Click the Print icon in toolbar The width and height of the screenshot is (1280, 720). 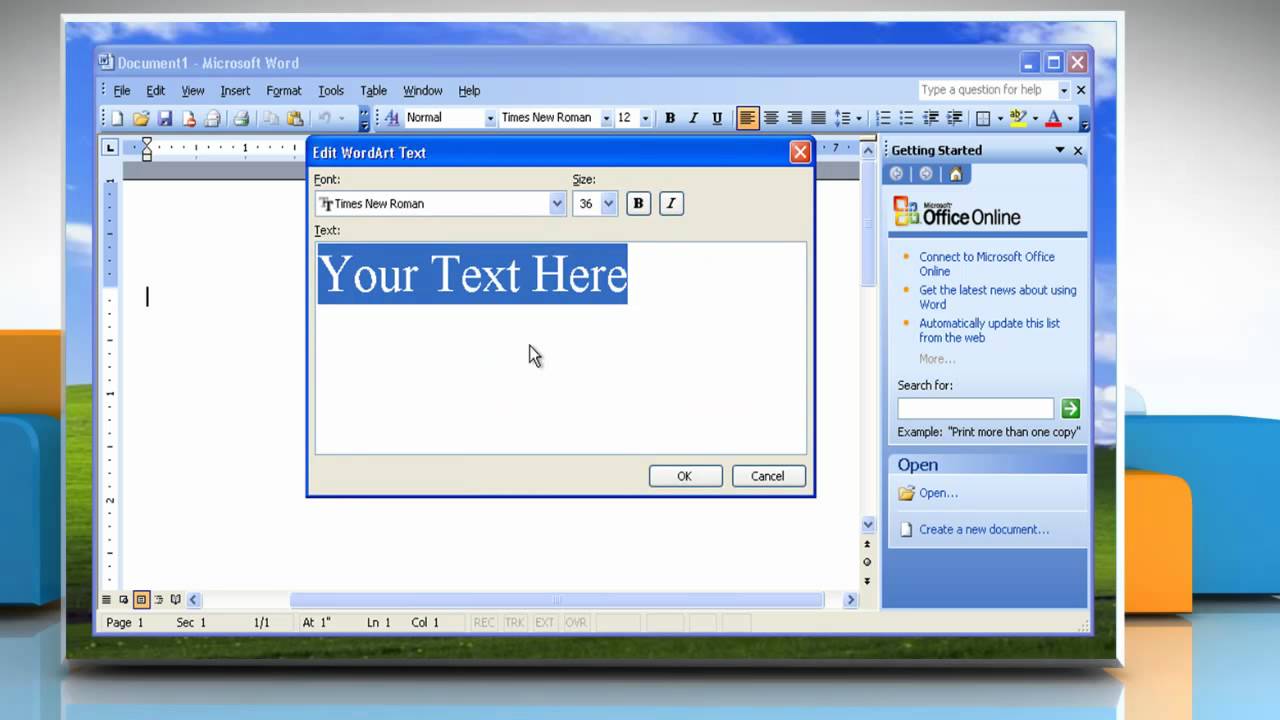click(x=241, y=118)
